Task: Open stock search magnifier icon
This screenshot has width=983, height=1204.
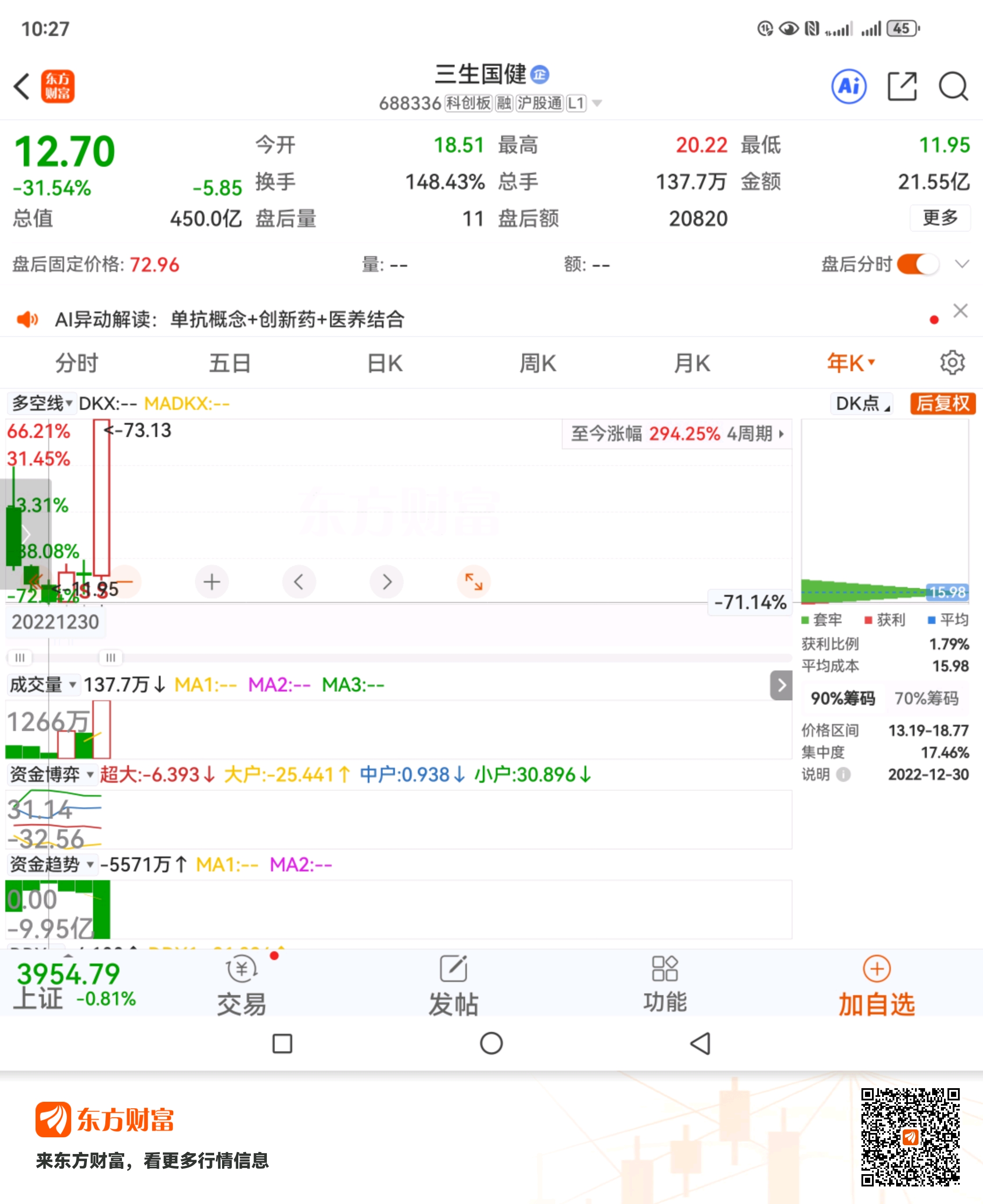Action: coord(953,86)
